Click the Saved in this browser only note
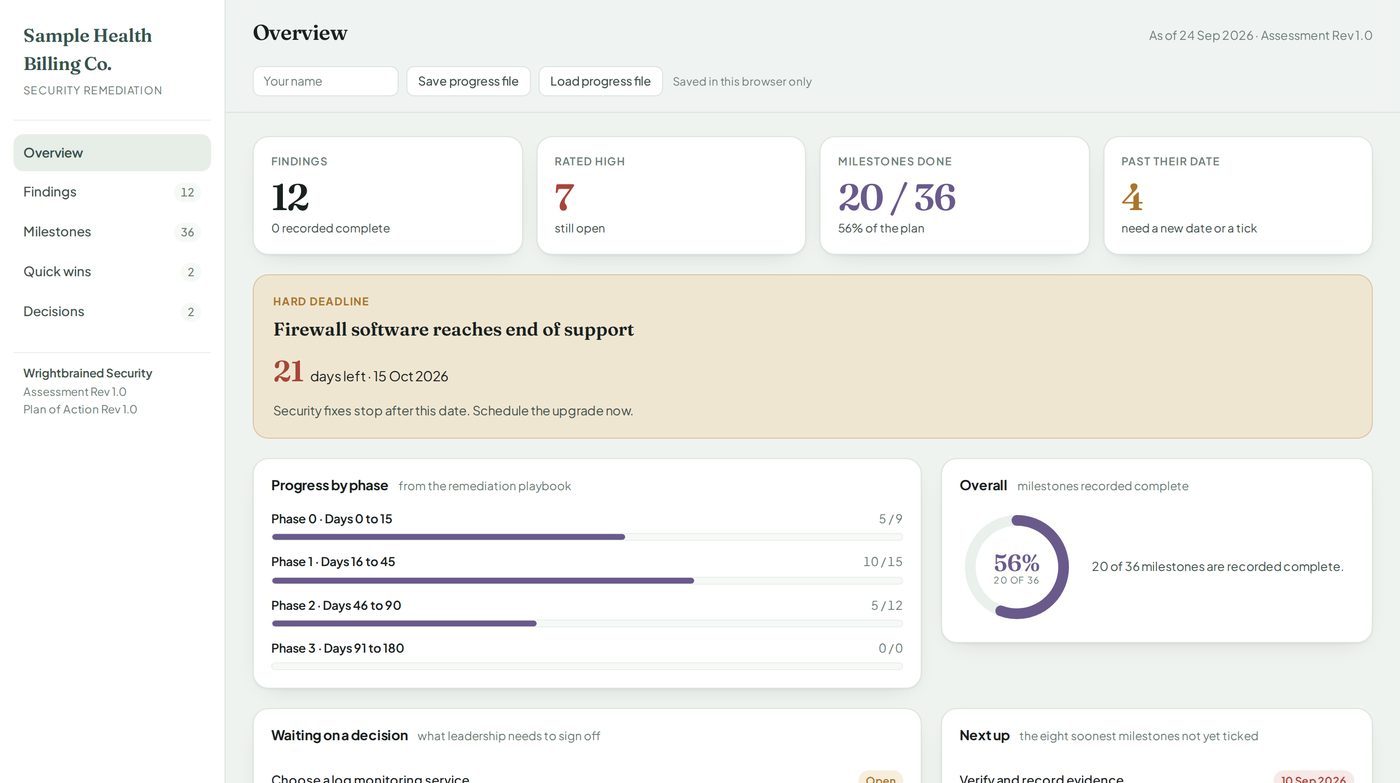 (x=742, y=82)
